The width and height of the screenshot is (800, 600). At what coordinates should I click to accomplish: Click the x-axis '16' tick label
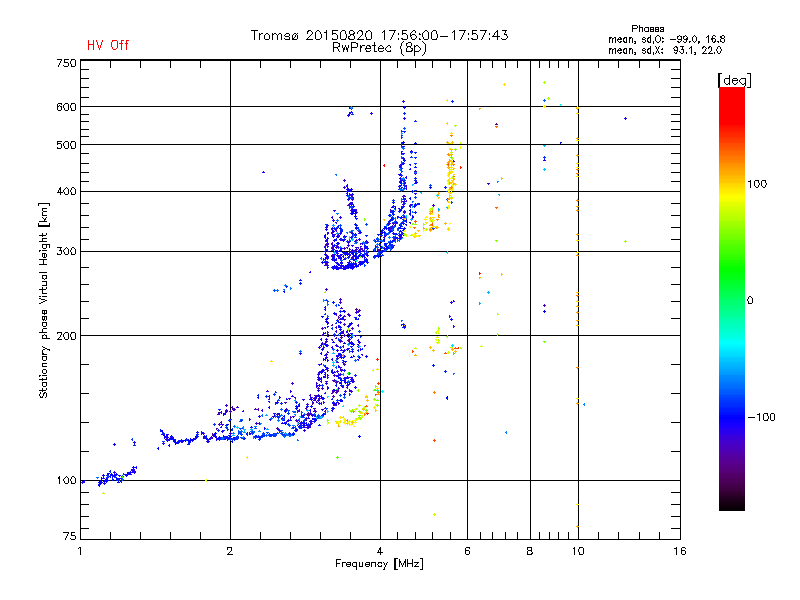680,551
